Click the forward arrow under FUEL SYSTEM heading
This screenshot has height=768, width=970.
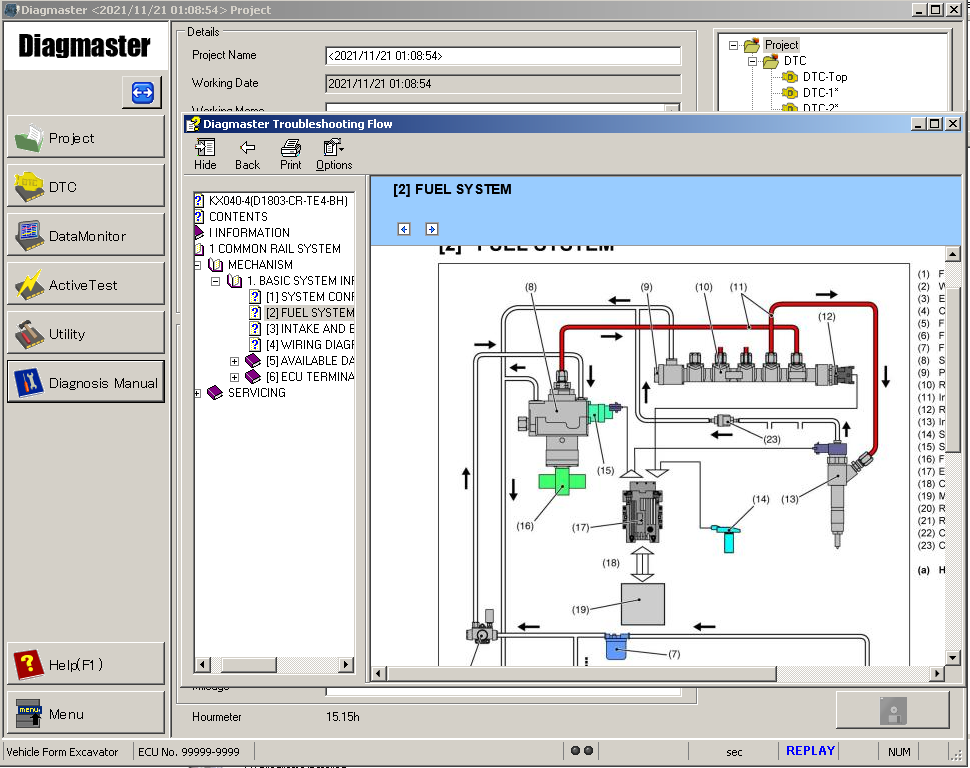(432, 228)
